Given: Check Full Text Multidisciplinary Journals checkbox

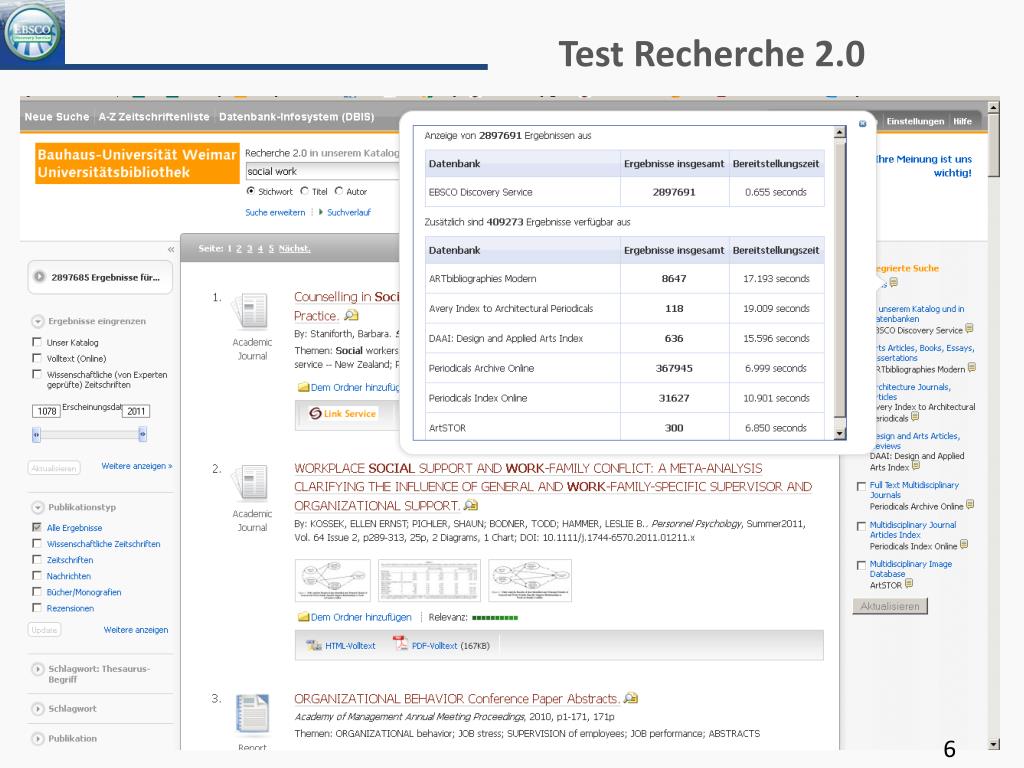Looking at the screenshot, I should (x=861, y=486).
